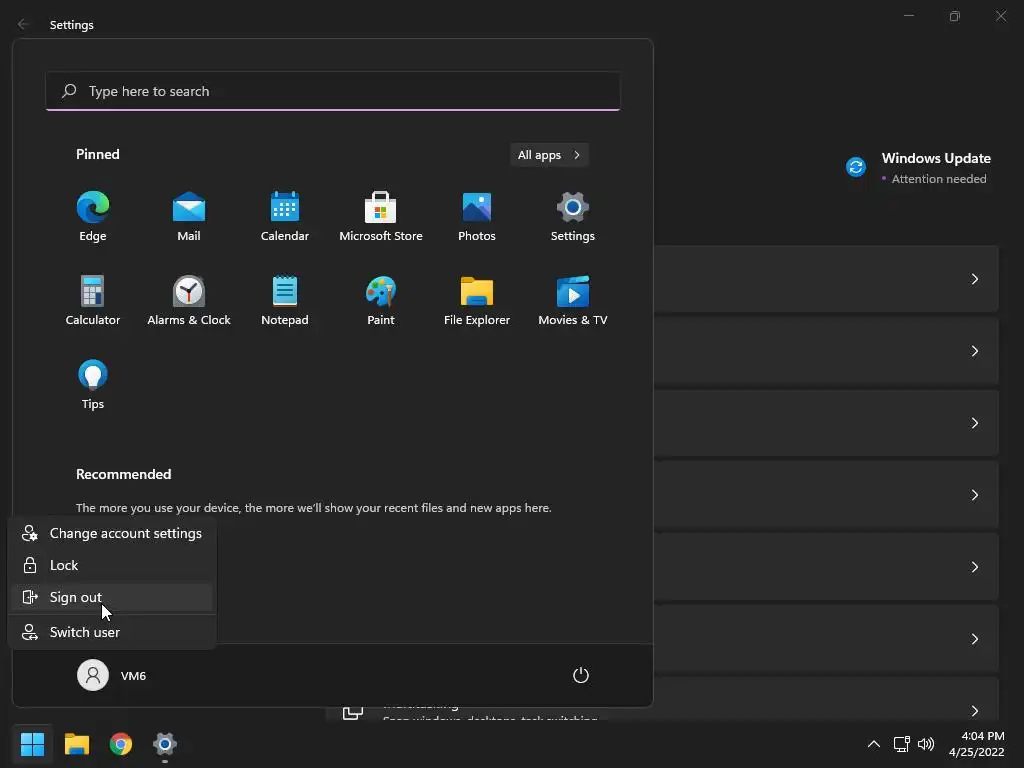The height and width of the screenshot is (768, 1024).
Task: Select Sign out
Action: point(112,598)
